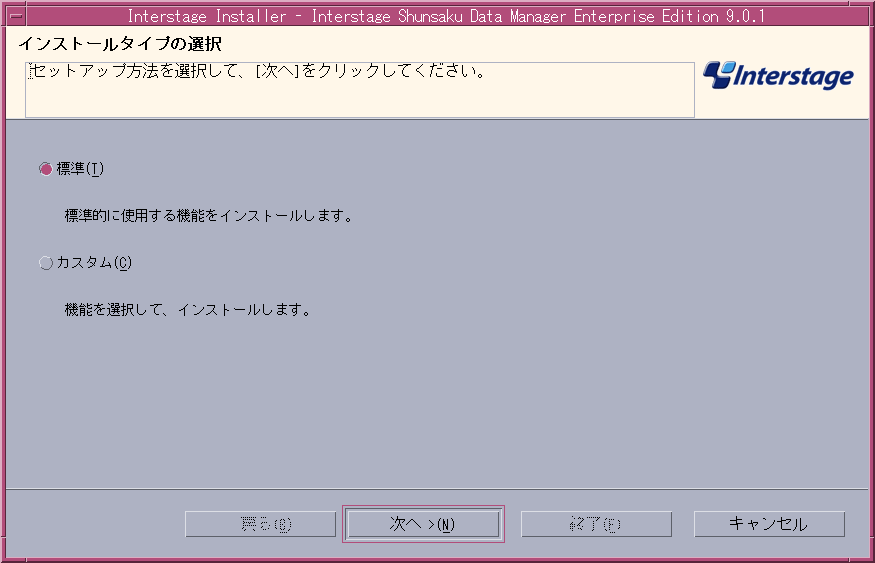Click the greyed-out 終了(F) button
This screenshot has width=875, height=563.
[x=596, y=524]
